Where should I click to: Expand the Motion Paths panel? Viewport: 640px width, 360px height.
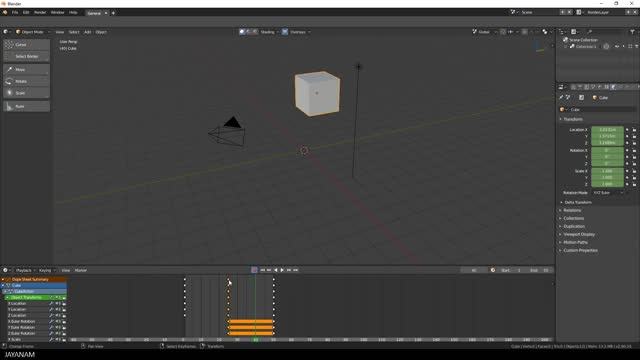(x=576, y=242)
